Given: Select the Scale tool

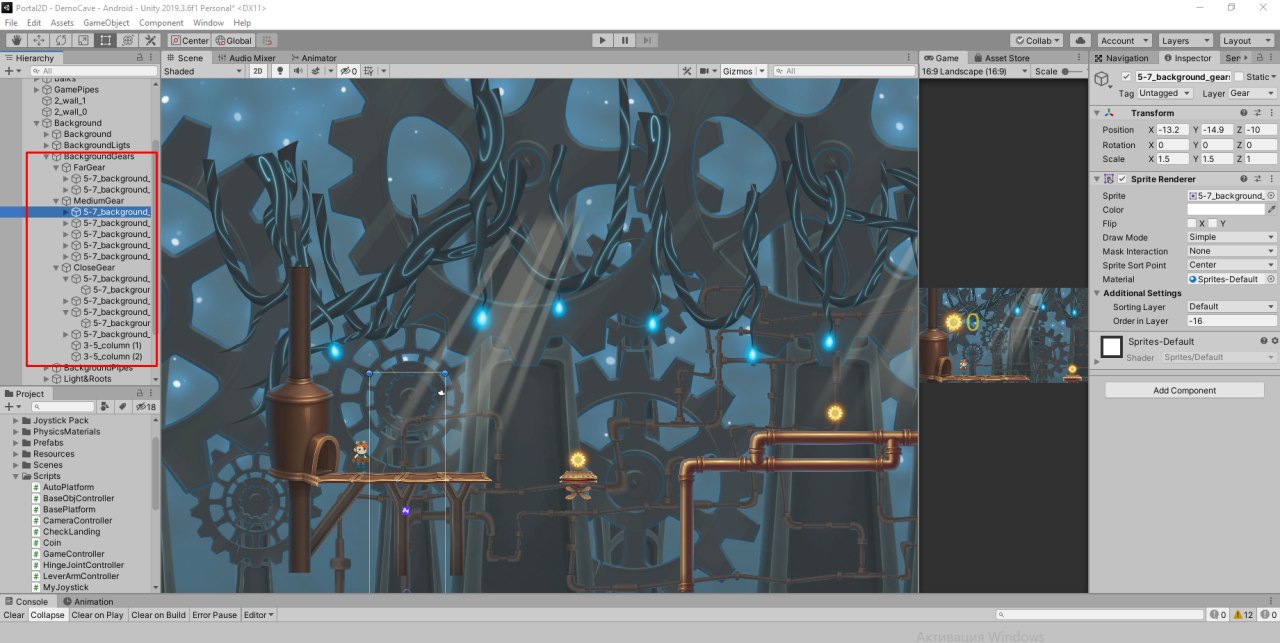Looking at the screenshot, I should [x=83, y=41].
